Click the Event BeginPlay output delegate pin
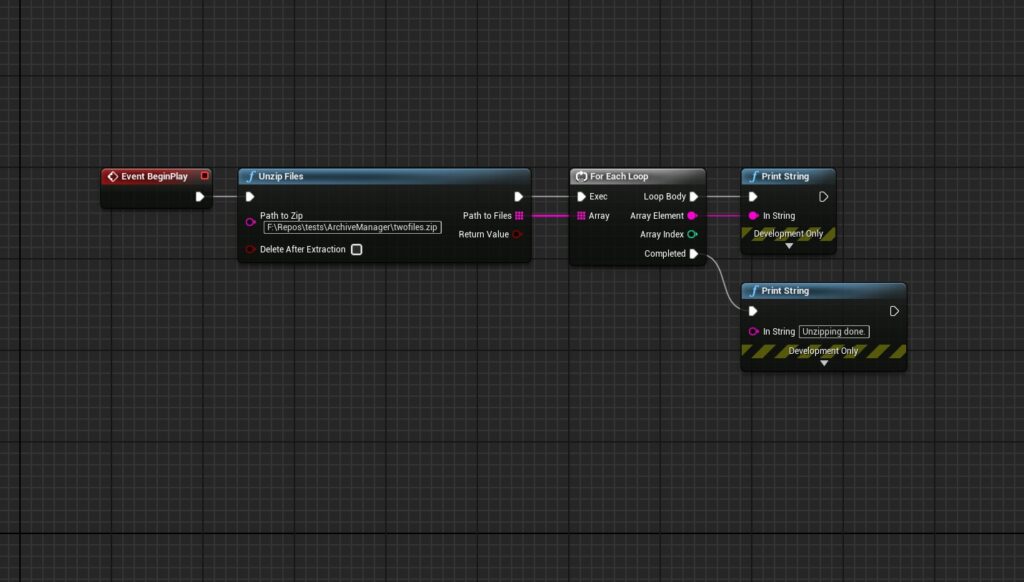Viewport: 1024px width, 582px height. pyautogui.click(x=205, y=176)
